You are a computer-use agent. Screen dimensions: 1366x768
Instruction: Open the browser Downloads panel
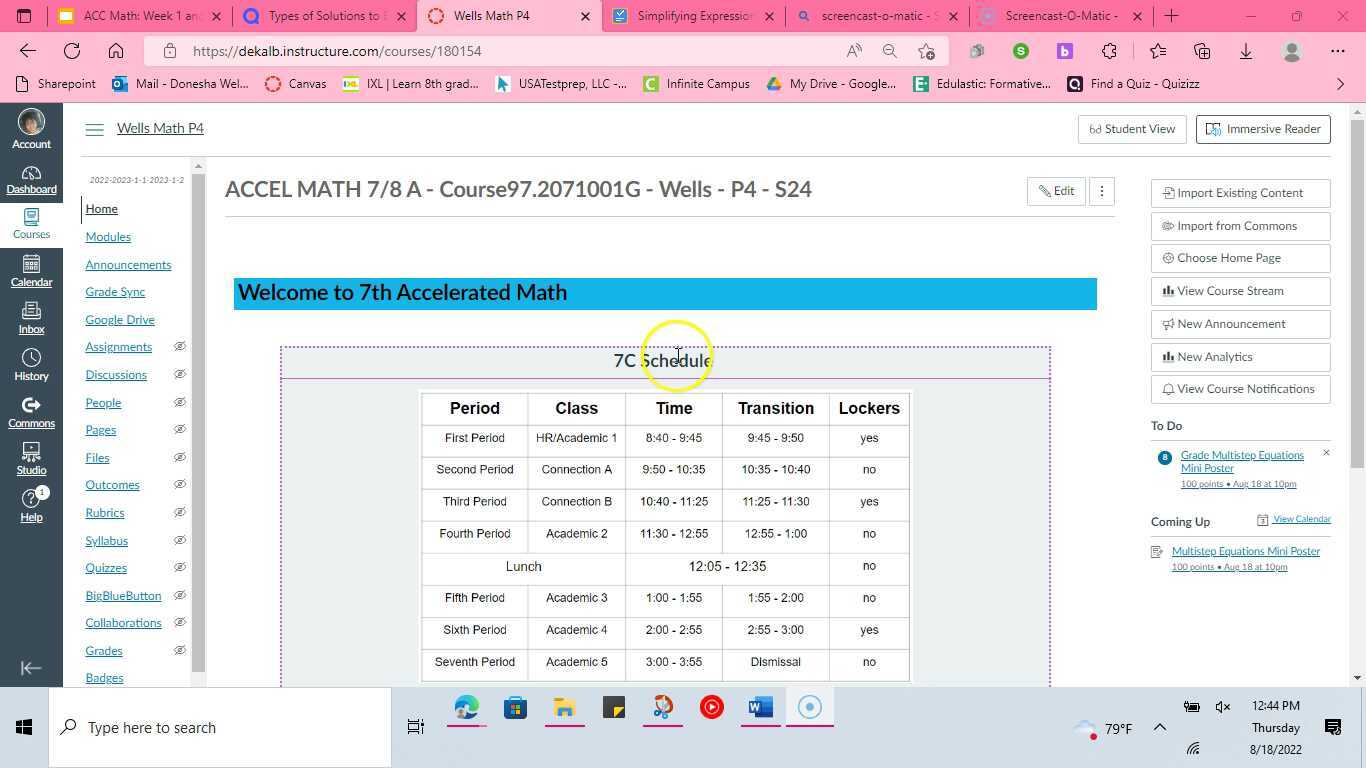pyautogui.click(x=1246, y=51)
